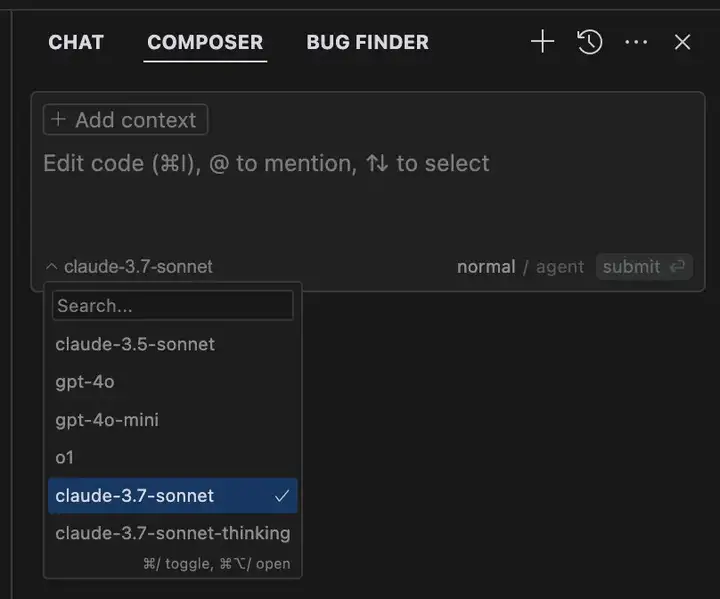Open the history clock icon
Viewport: 720px width, 599px height.
pos(589,42)
